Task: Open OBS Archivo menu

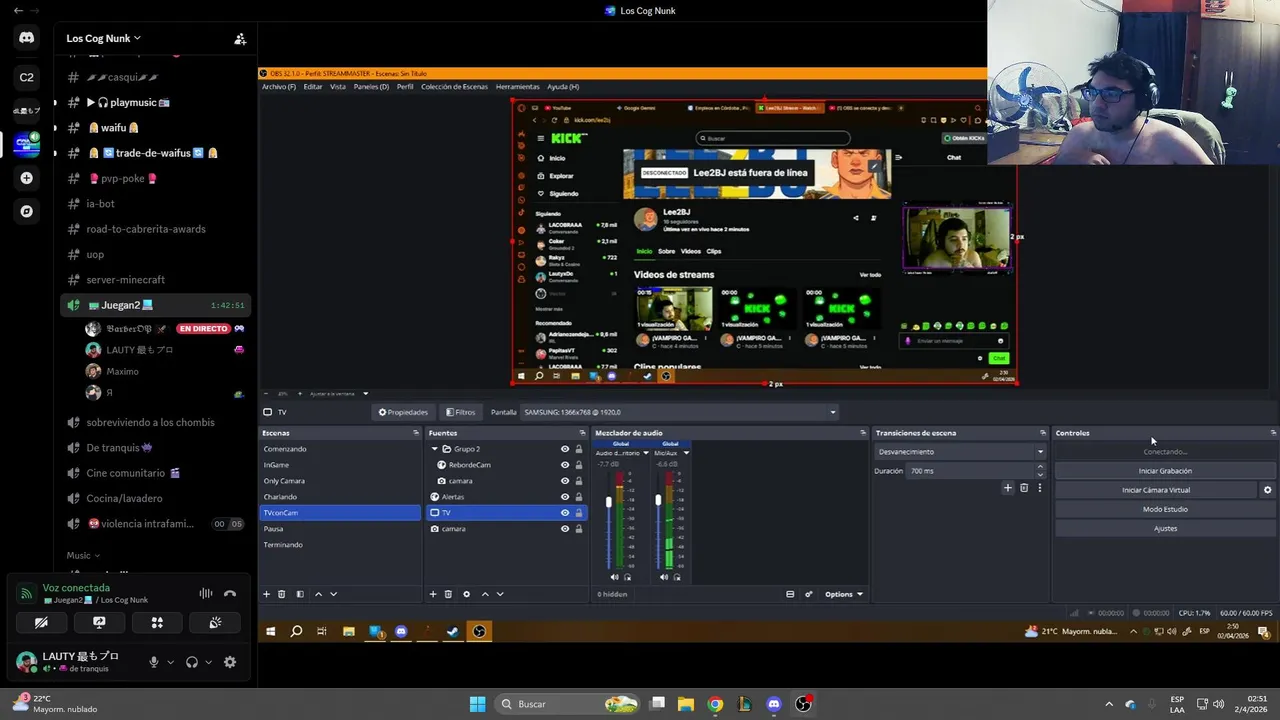Action: (x=278, y=87)
